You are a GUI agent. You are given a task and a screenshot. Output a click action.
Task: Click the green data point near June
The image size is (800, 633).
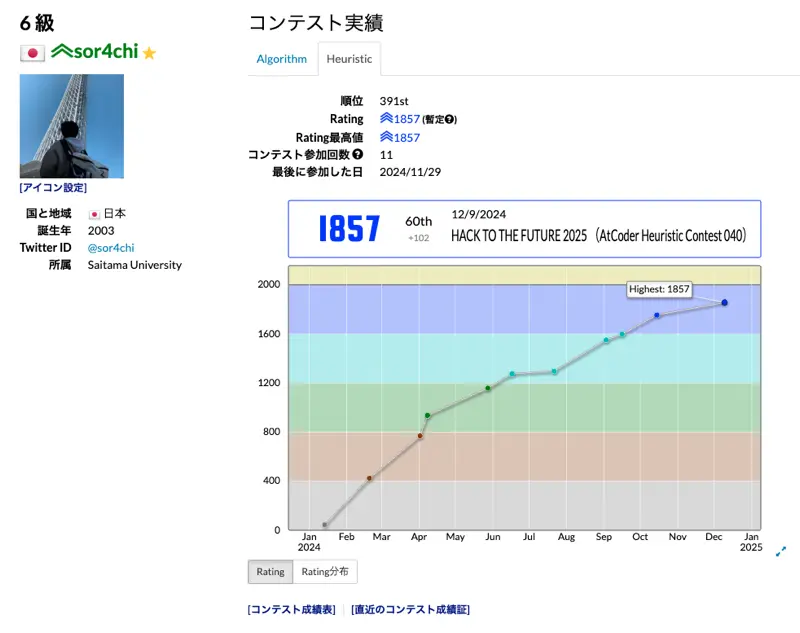click(x=488, y=388)
